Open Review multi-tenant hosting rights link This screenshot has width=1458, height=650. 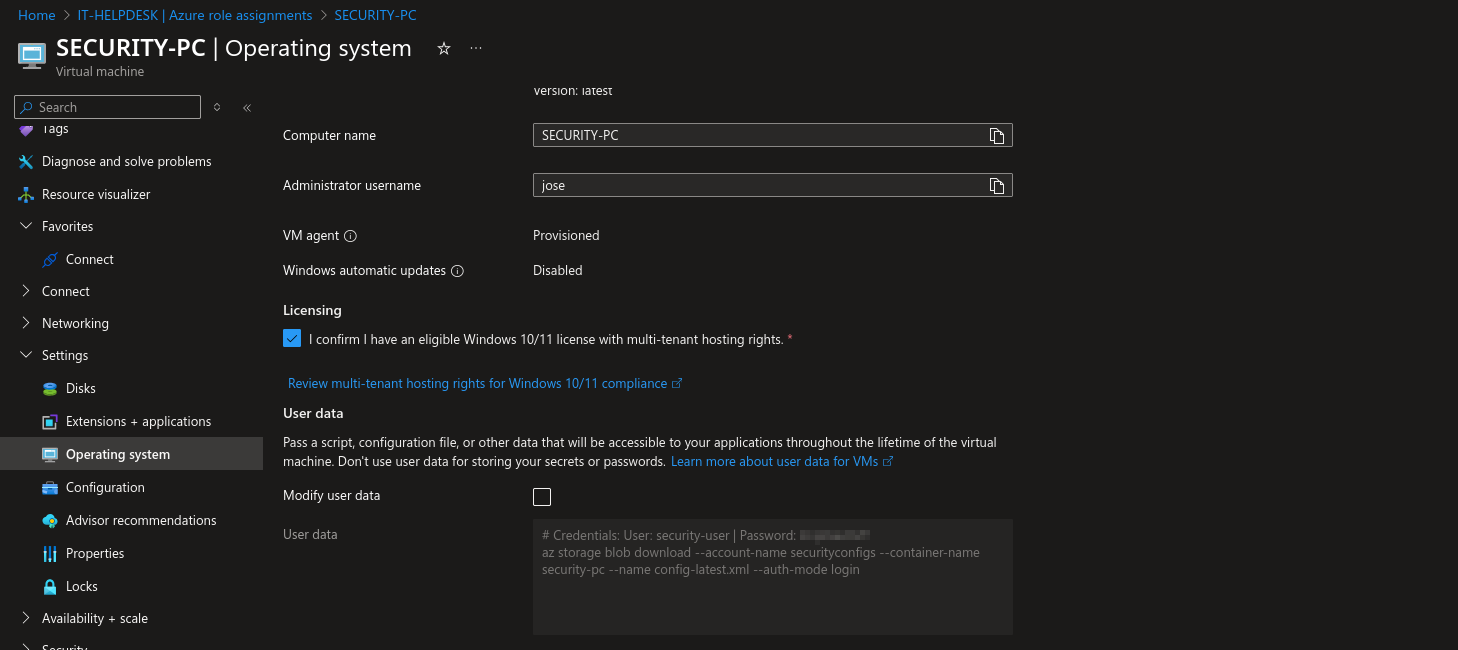click(485, 383)
